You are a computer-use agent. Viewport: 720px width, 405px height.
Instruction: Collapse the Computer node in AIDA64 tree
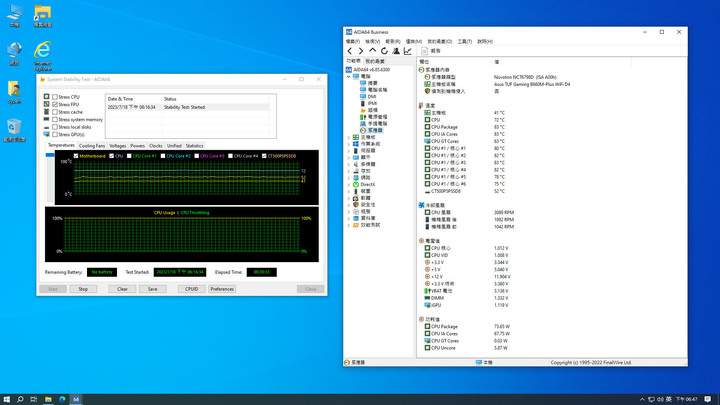pos(349,77)
